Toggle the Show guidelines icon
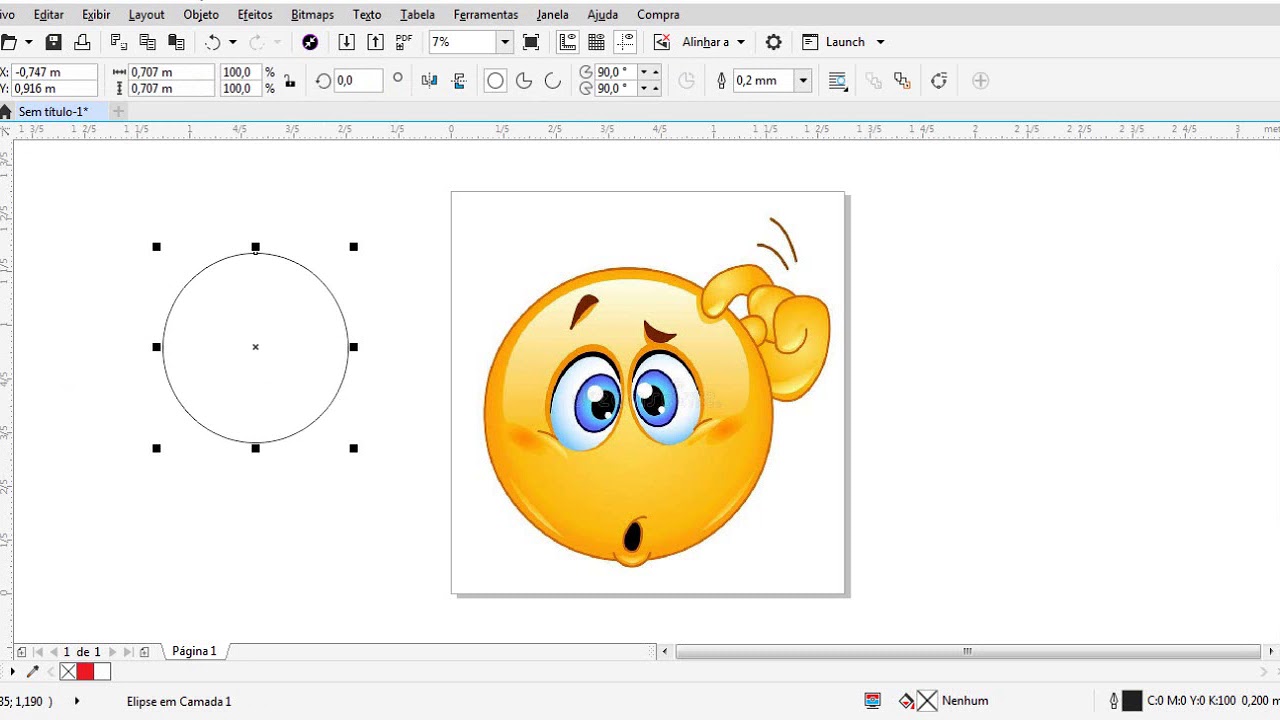1280x720 pixels. click(625, 42)
